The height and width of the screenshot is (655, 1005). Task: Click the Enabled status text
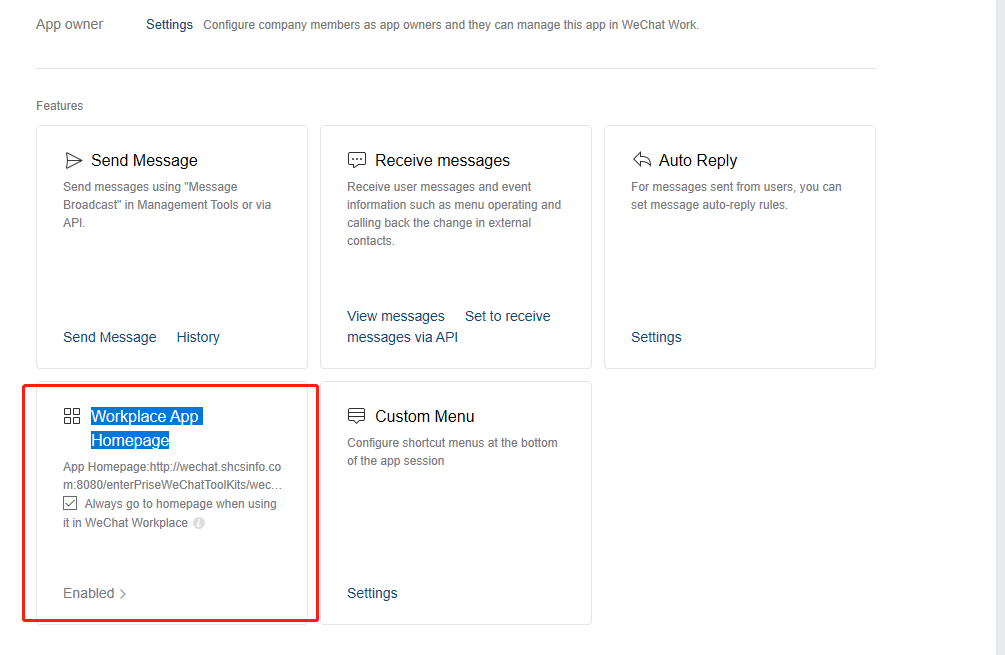pos(89,593)
